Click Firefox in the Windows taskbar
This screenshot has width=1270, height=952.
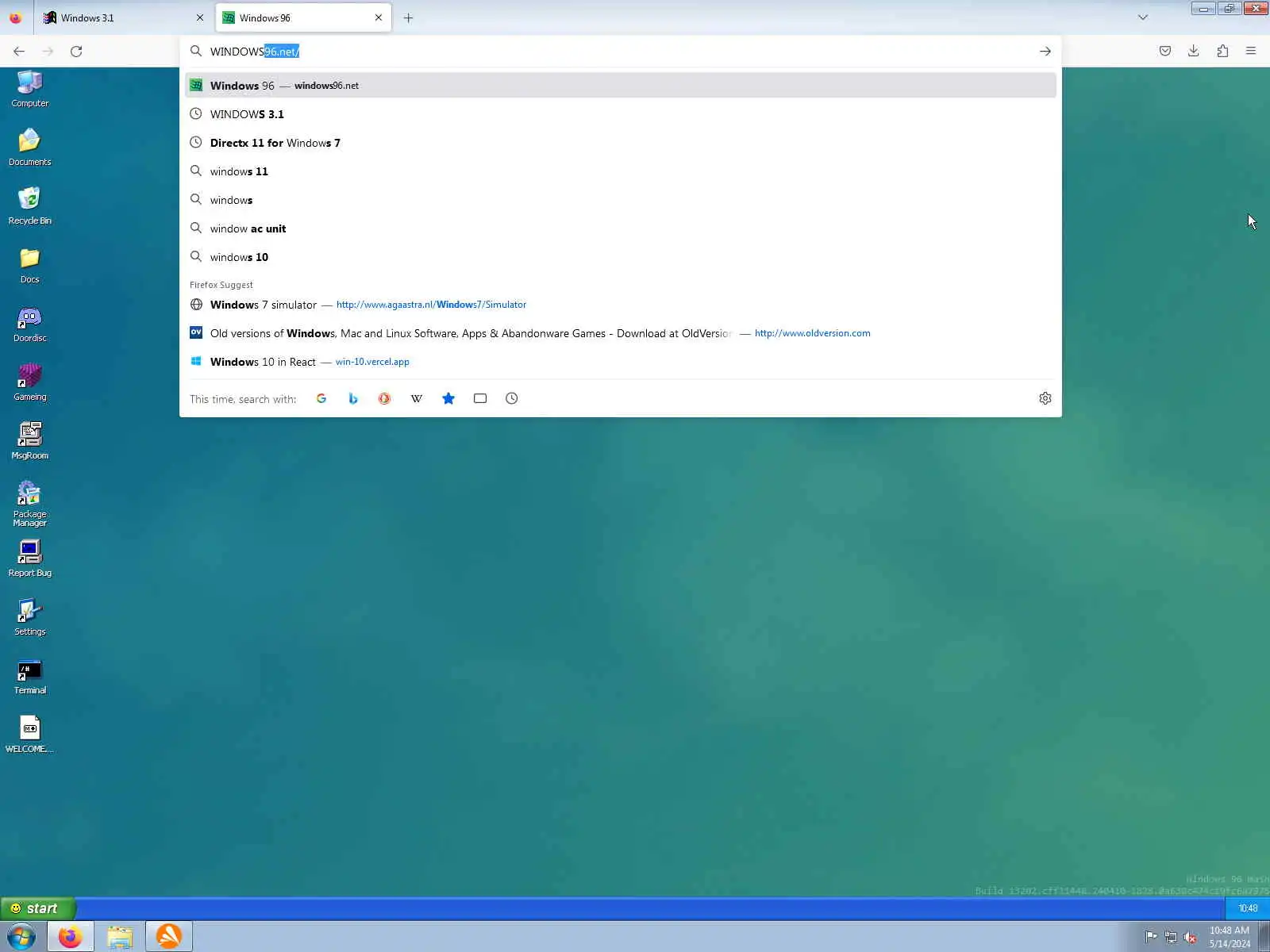(71, 937)
